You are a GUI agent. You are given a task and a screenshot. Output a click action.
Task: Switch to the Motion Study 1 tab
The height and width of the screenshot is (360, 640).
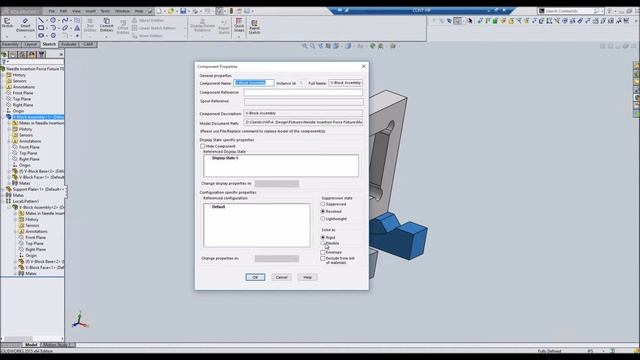point(58,345)
